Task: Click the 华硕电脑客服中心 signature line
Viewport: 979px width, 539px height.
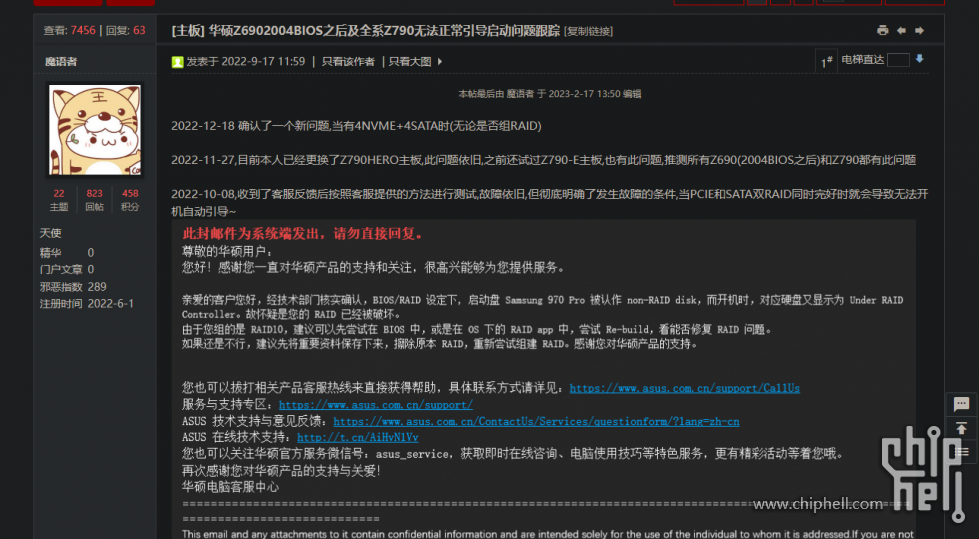Action: point(230,487)
